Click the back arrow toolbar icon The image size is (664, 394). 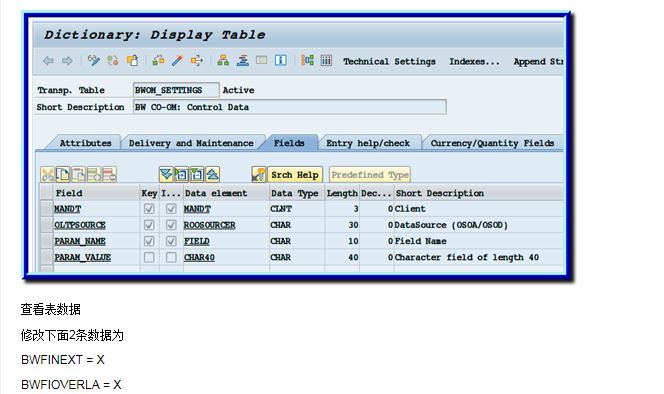(x=48, y=61)
